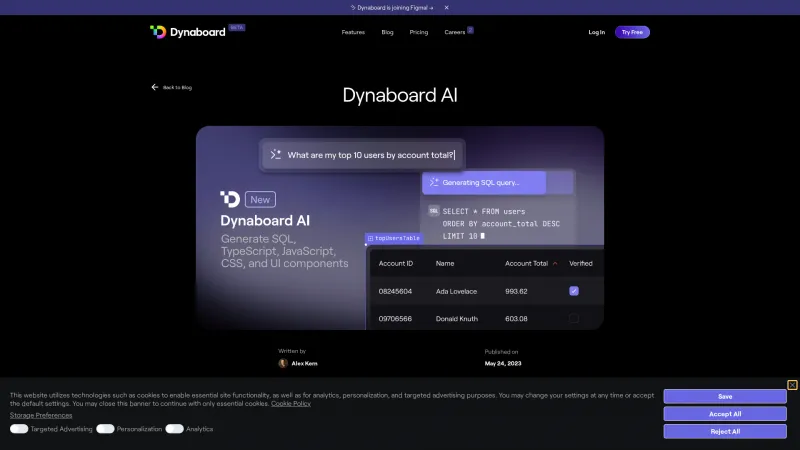Reject all cookies
The height and width of the screenshot is (450, 800).
point(725,431)
